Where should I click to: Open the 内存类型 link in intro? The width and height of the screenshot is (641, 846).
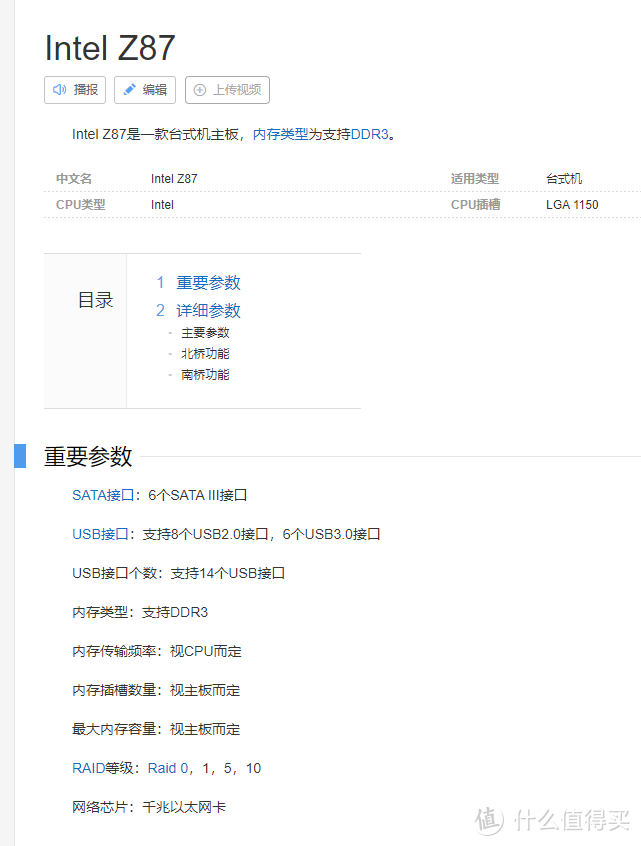coord(280,134)
